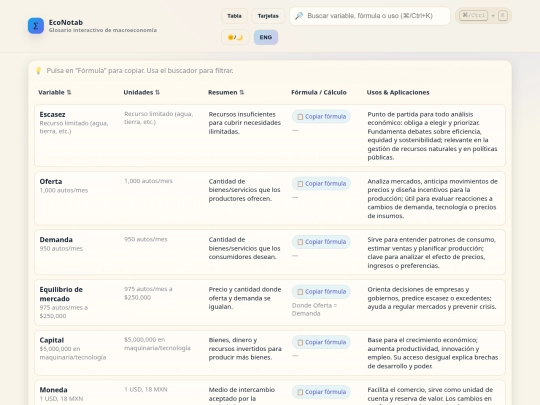Click the ⌘/Ctrl keyboard shortcut hint

473,15
